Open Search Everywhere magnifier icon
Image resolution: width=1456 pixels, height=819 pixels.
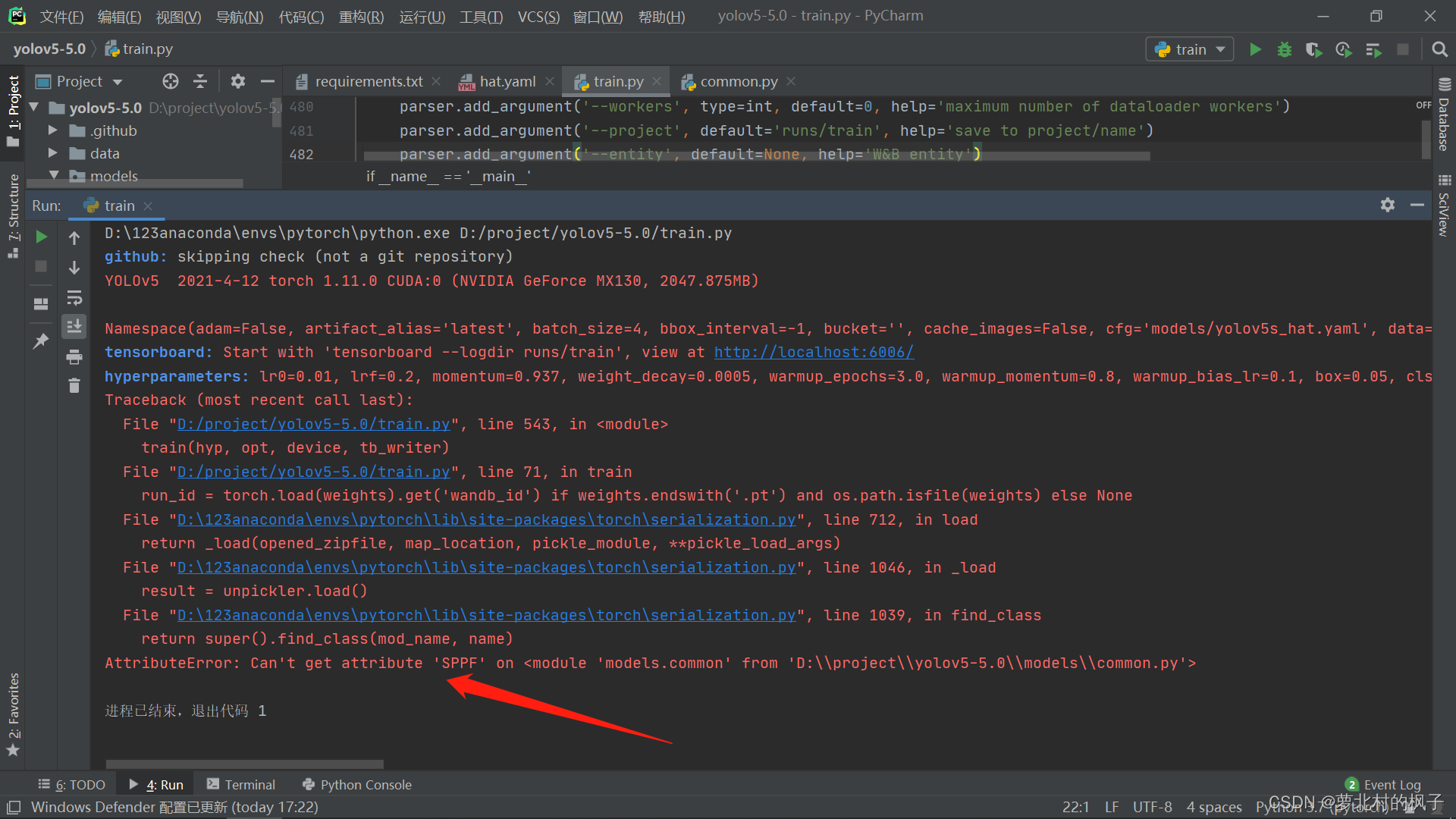[x=1439, y=49]
